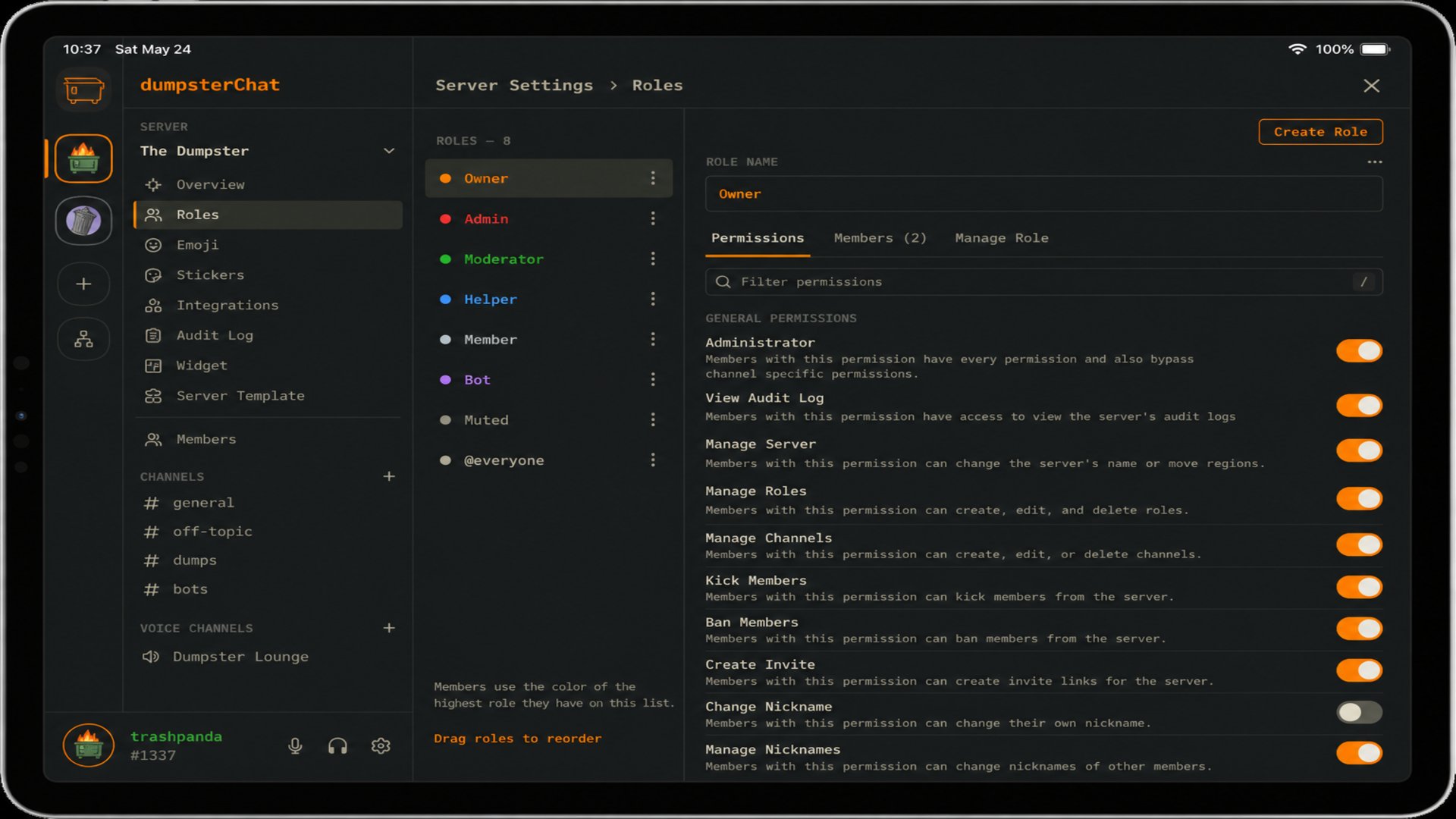Open role more options ellipsis
Image resolution: width=1456 pixels, height=819 pixels.
(1374, 162)
